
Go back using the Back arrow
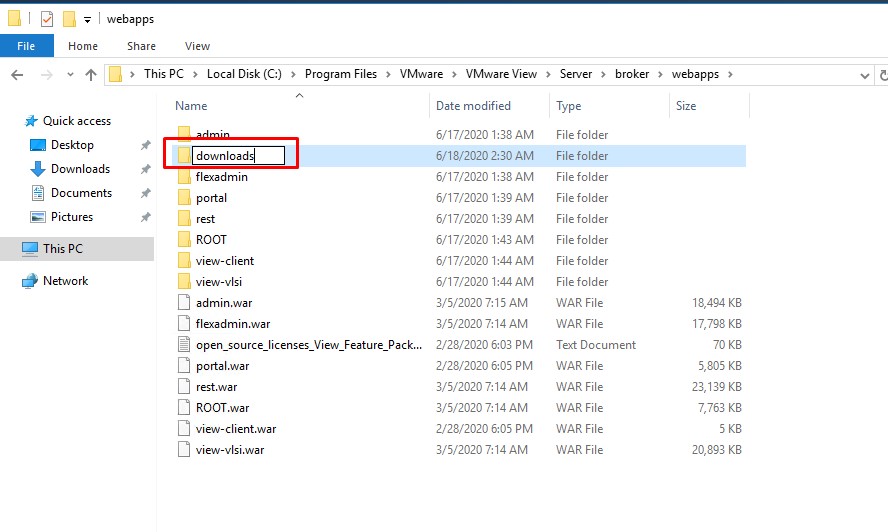coord(17,74)
